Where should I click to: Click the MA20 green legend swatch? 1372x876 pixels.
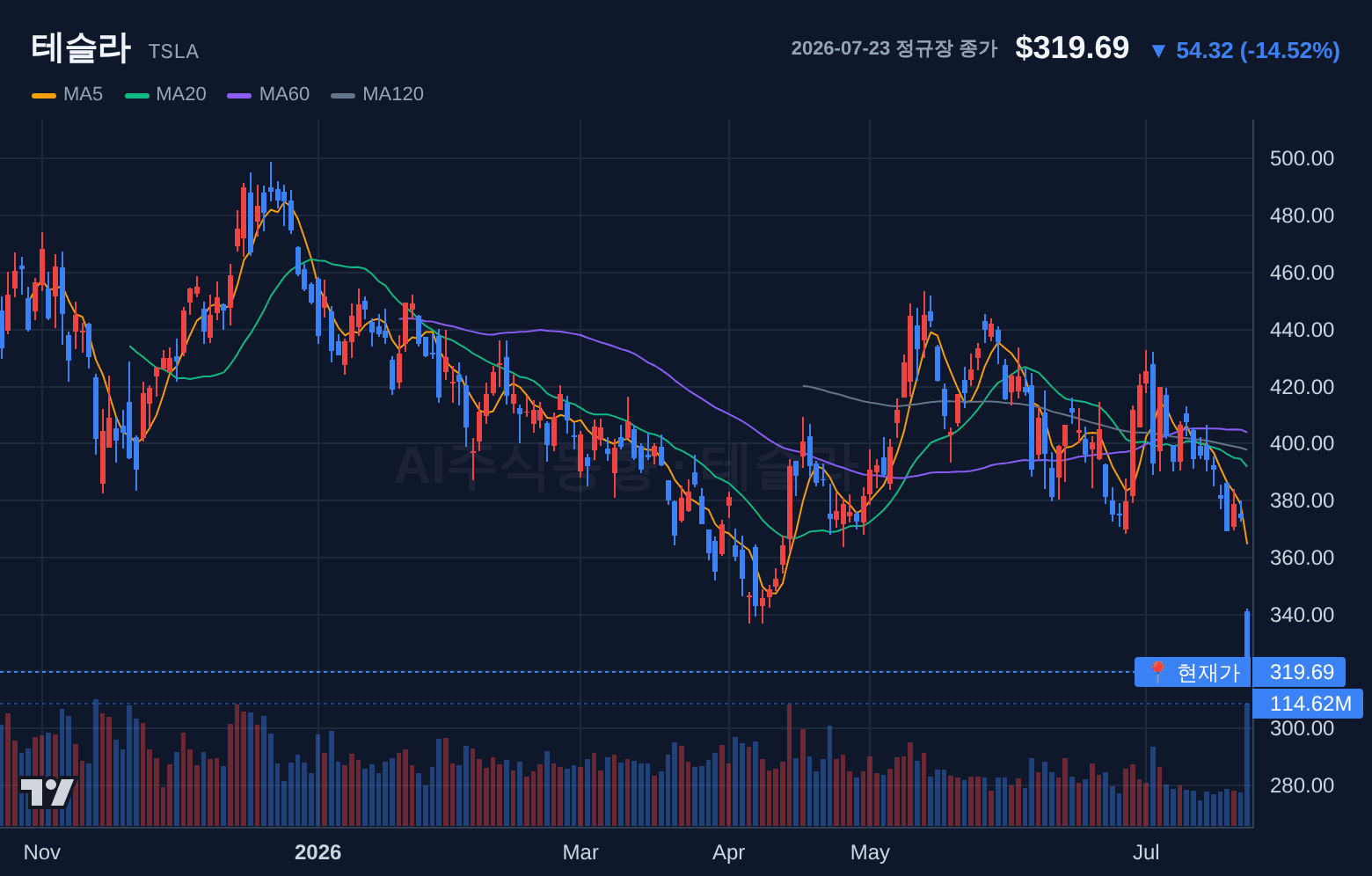click(137, 95)
